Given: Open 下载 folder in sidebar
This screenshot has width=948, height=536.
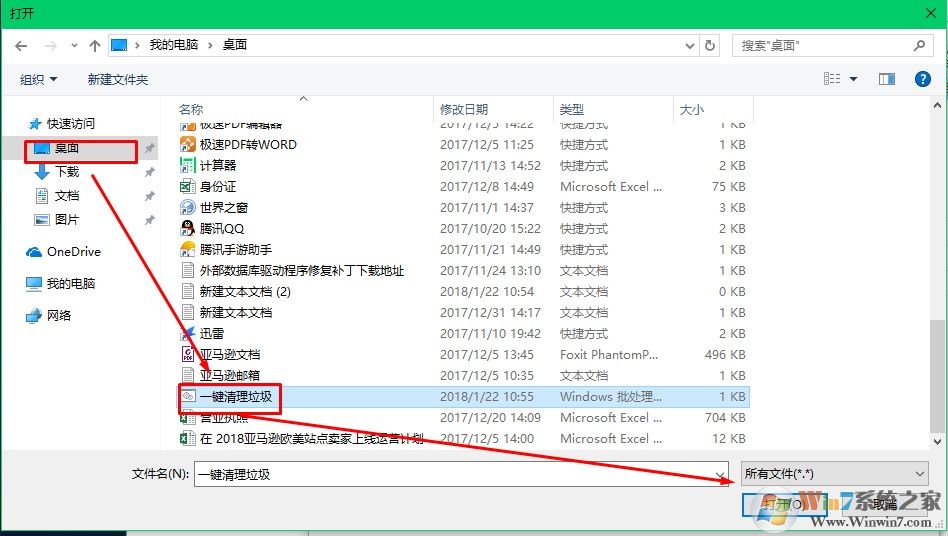Looking at the screenshot, I should [67, 172].
